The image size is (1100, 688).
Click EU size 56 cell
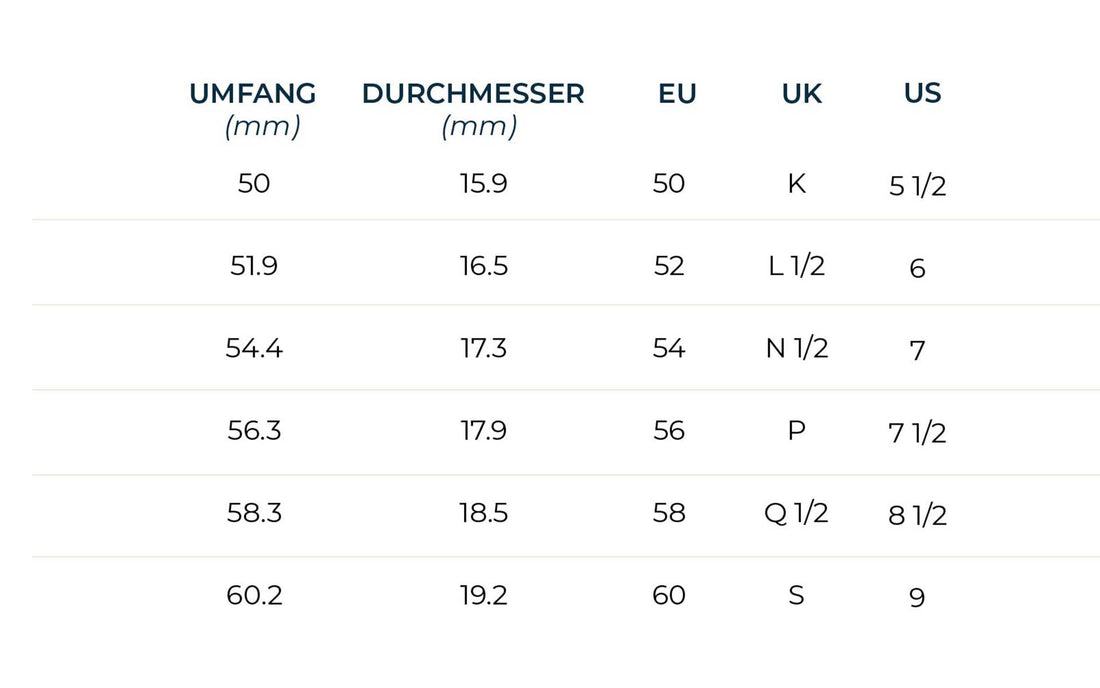pos(669,431)
